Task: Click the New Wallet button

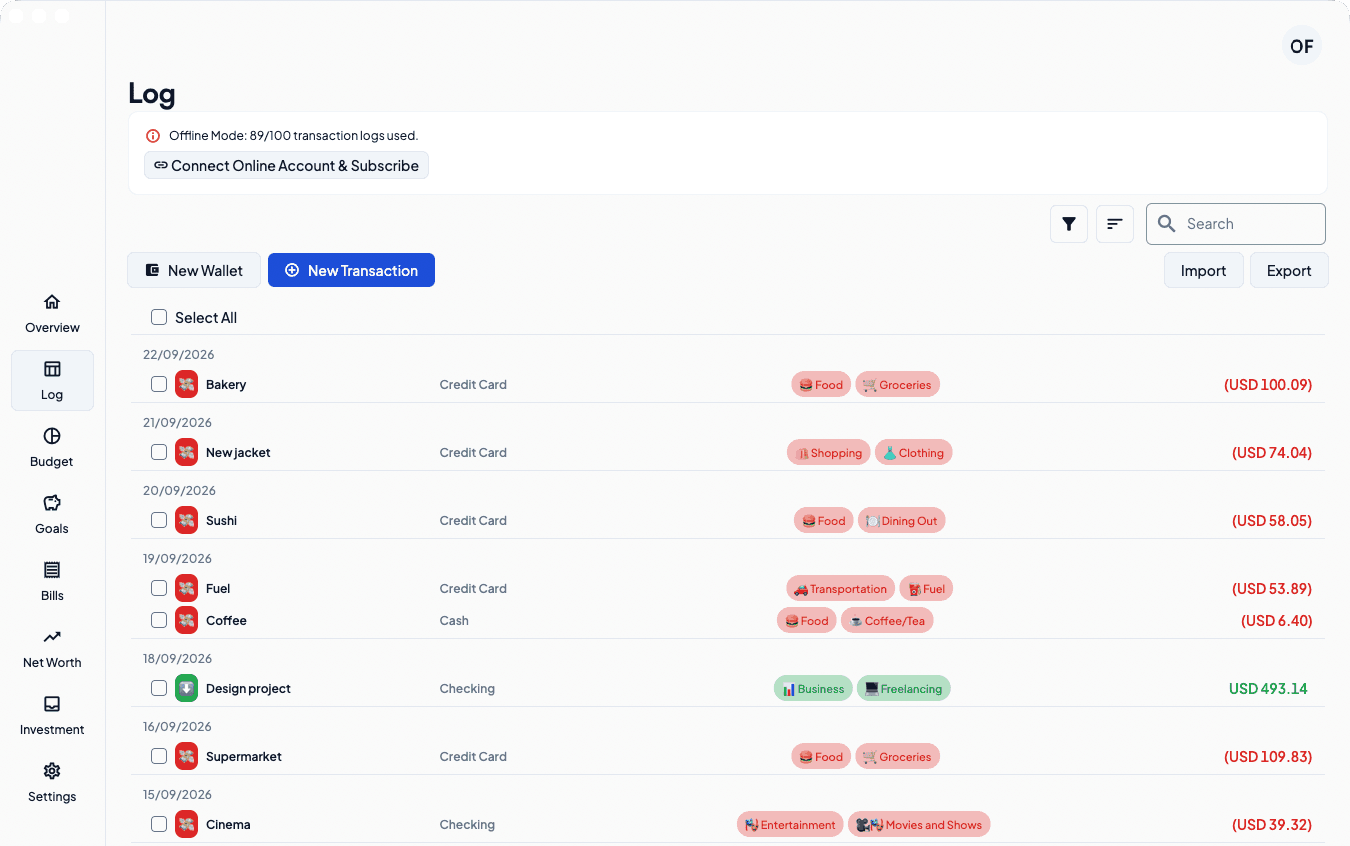Action: pyautogui.click(x=194, y=270)
